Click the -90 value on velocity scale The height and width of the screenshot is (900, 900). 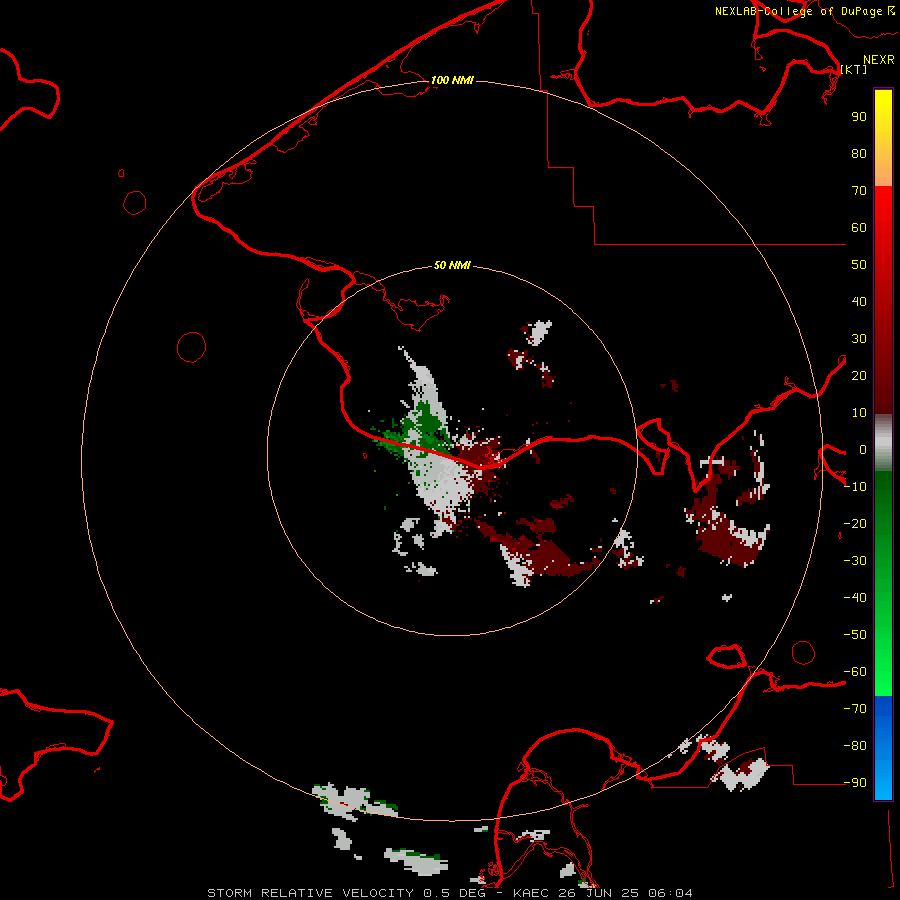(855, 783)
